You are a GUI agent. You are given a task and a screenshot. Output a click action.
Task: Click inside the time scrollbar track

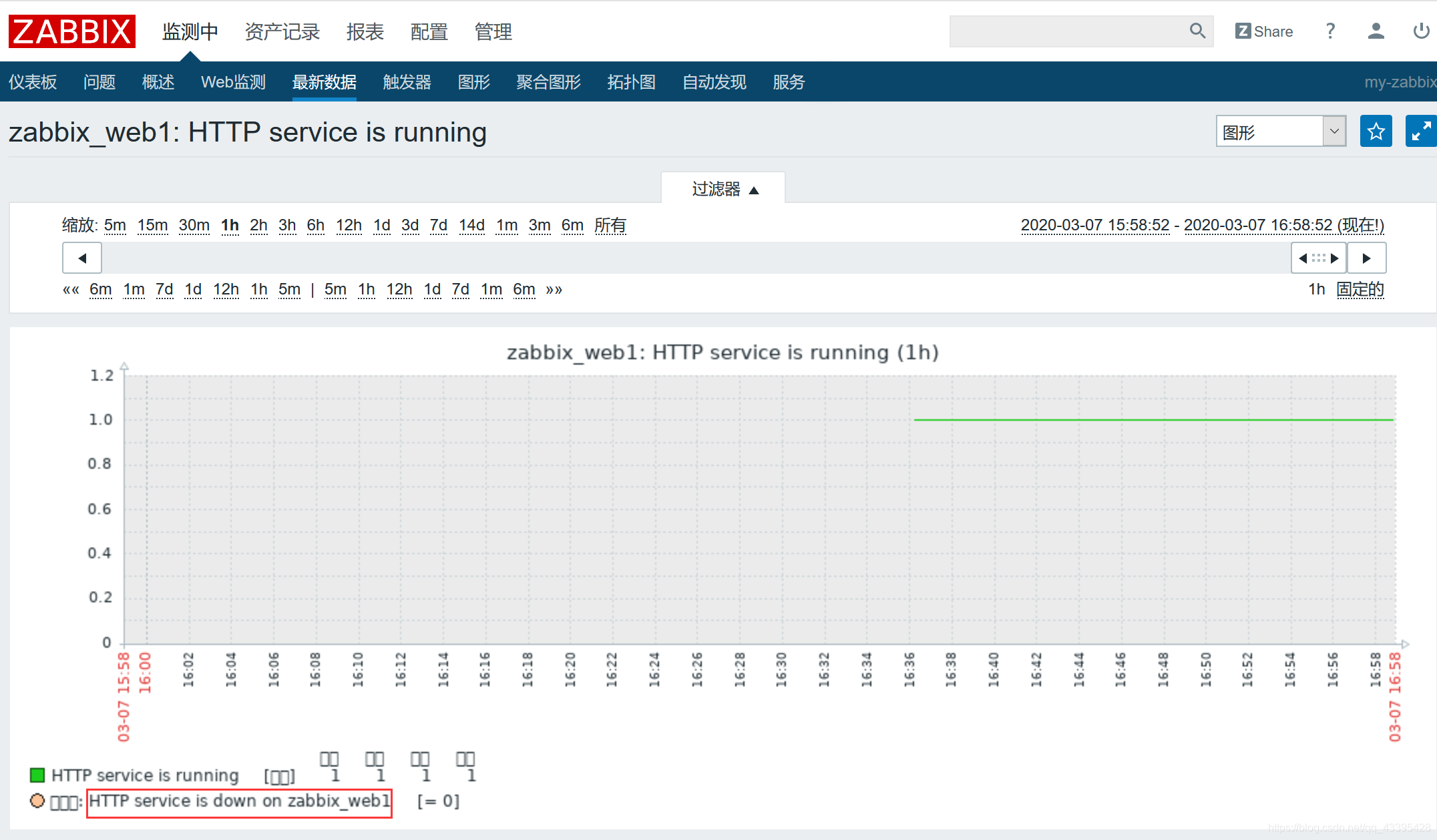point(696,258)
